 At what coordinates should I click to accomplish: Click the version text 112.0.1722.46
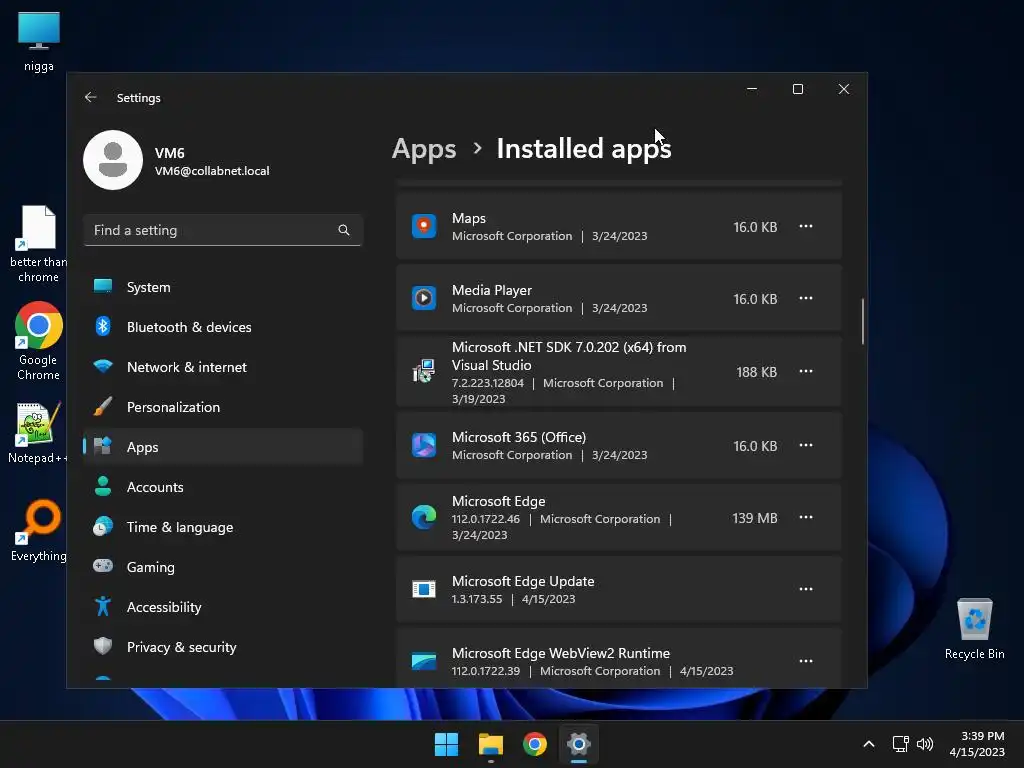tap(486, 519)
